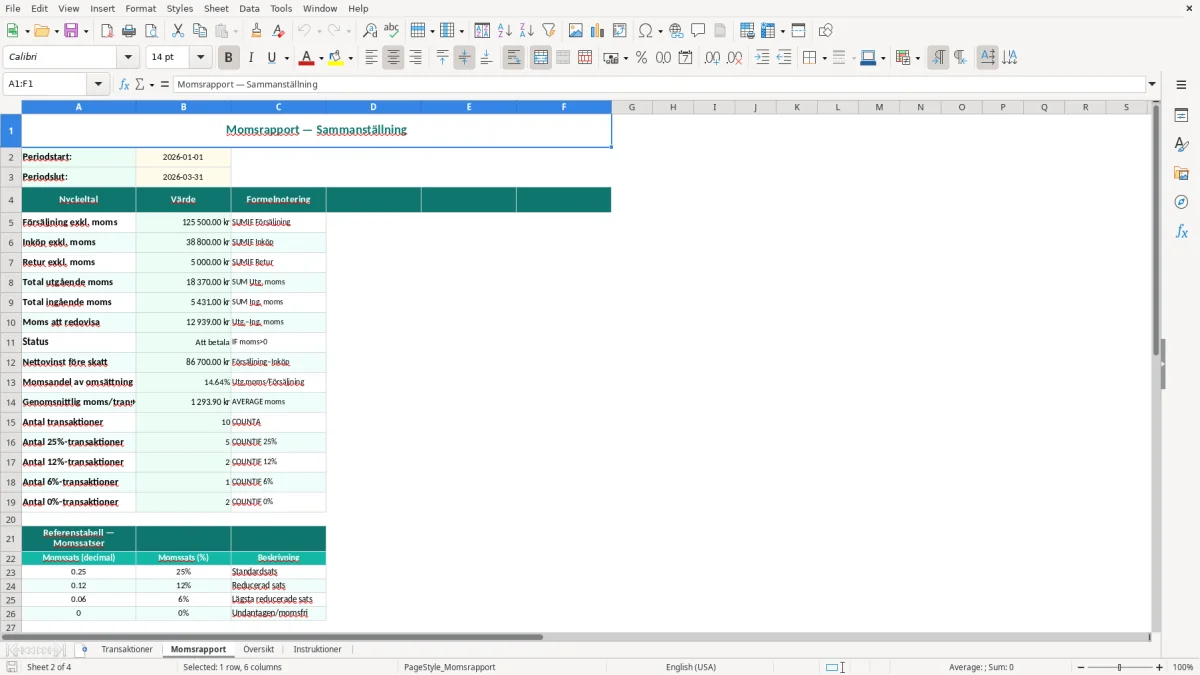
Task: Select the Oversikt sheet tab
Action: [259, 649]
